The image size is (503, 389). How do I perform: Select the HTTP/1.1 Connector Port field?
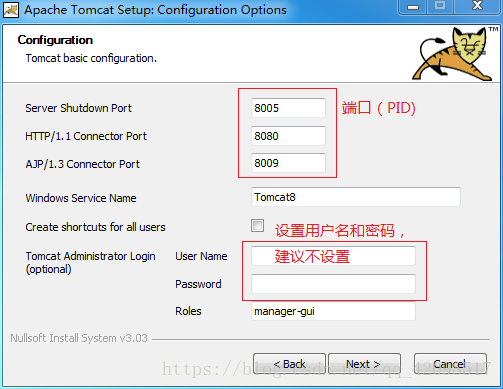tap(288, 136)
